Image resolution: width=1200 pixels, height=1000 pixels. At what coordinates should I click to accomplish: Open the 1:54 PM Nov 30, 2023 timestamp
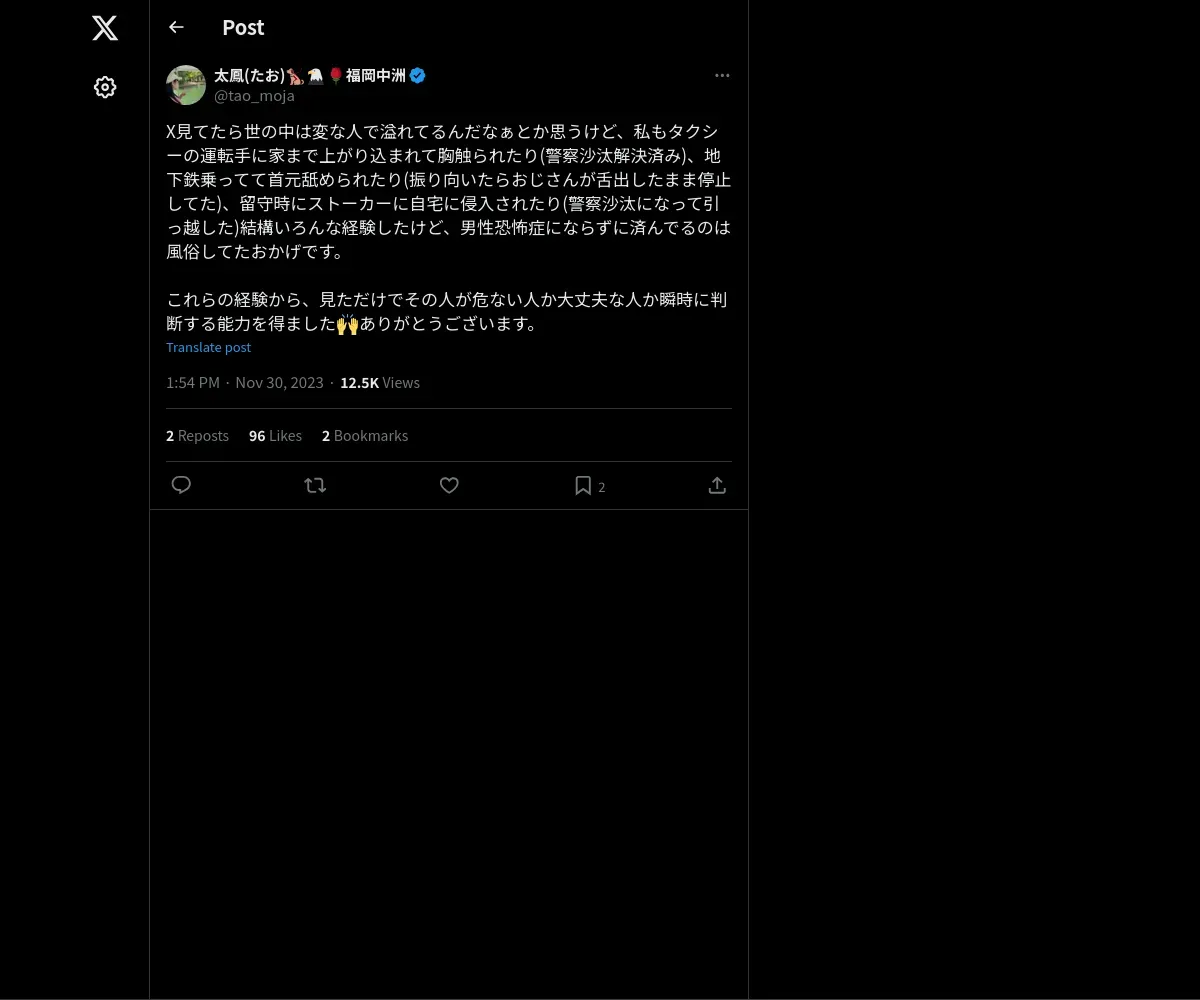tap(245, 382)
